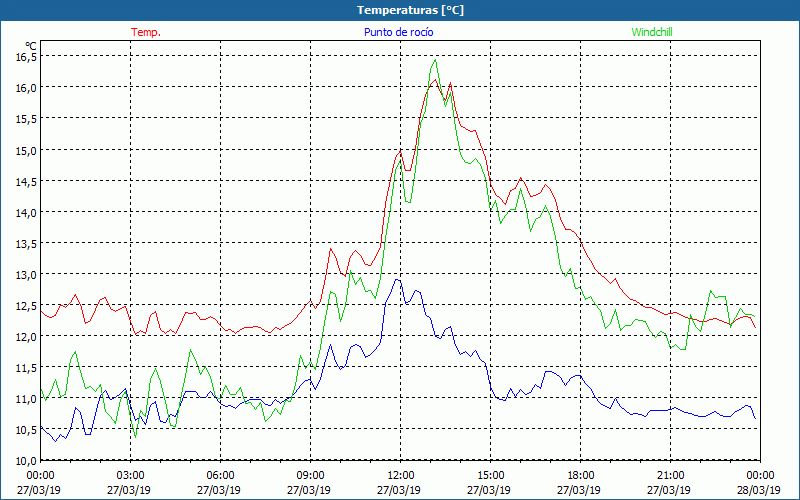
Task: Click the 21:00 time axis label
Action: (x=670, y=476)
